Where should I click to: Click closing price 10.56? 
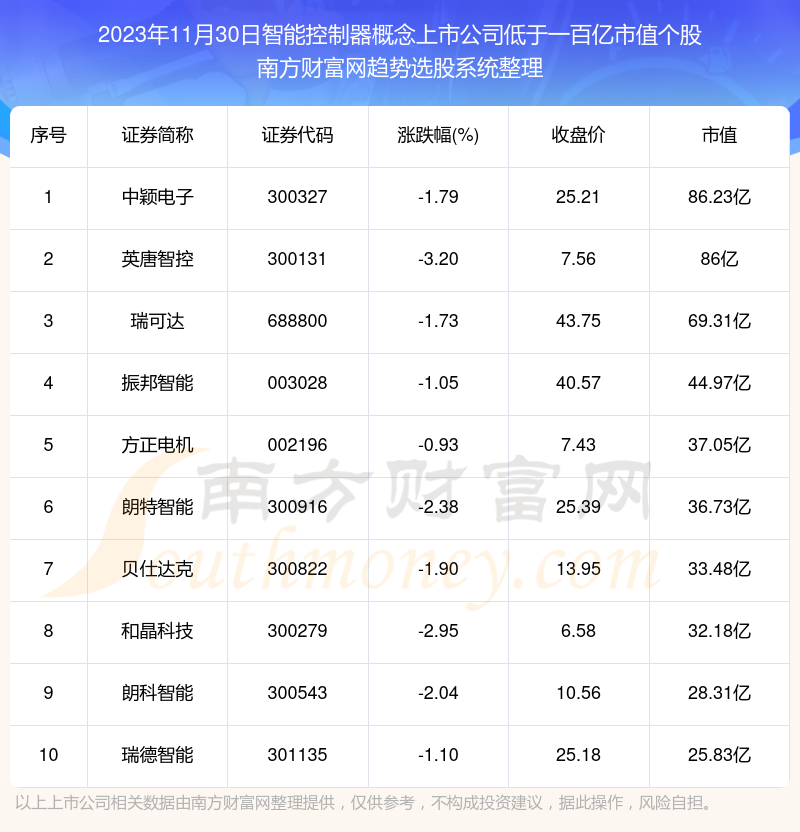pos(578,694)
